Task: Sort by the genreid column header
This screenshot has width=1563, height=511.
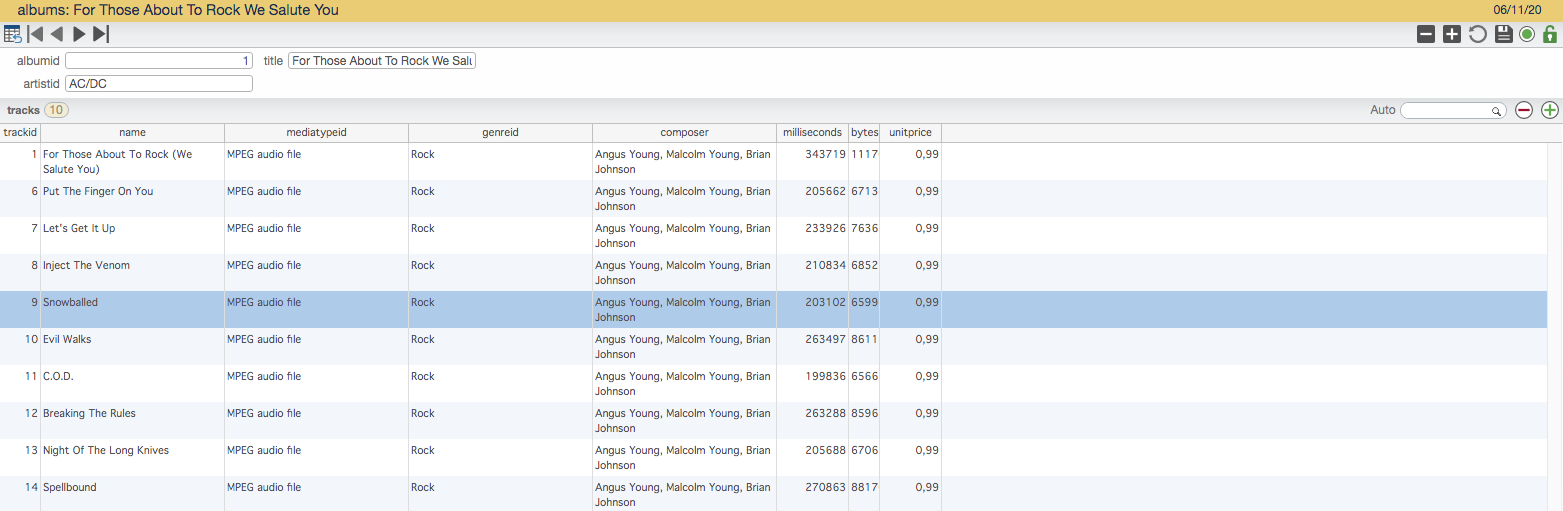Action: tap(500, 132)
